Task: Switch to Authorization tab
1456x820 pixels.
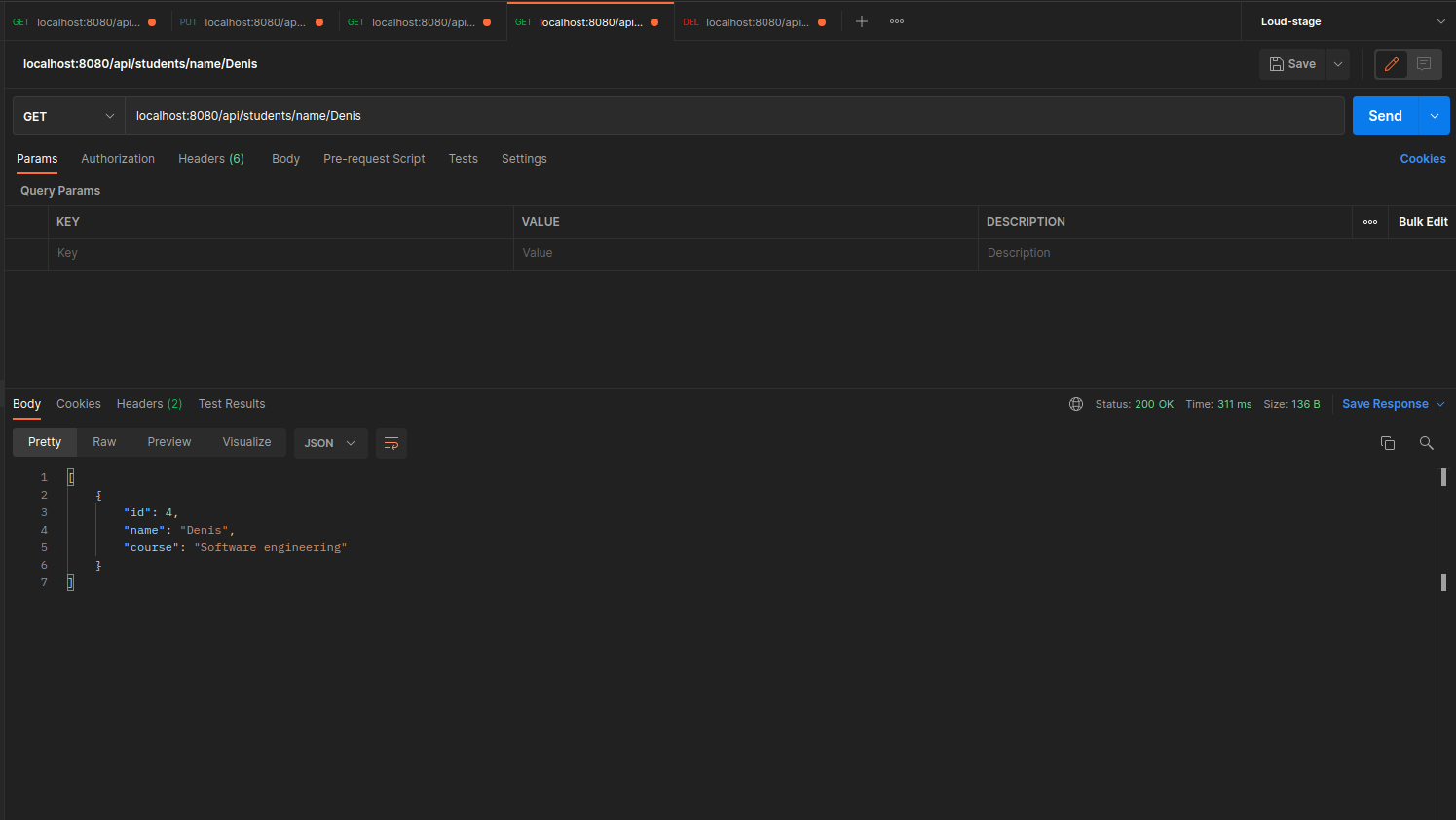Action: (118, 159)
